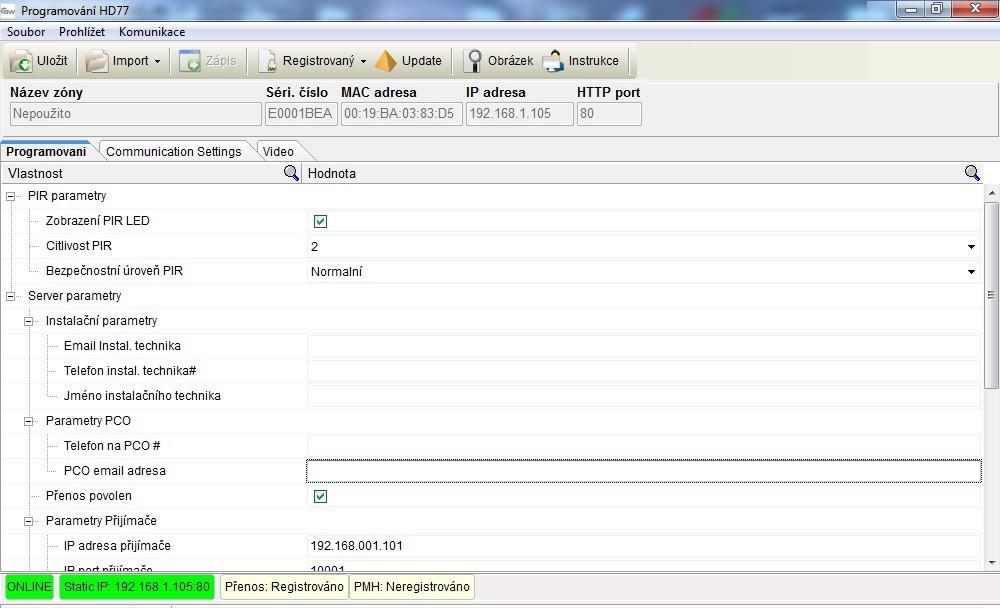Open Bezpečnostní úroveň PIR dropdown
1000x608 pixels.
[971, 272]
